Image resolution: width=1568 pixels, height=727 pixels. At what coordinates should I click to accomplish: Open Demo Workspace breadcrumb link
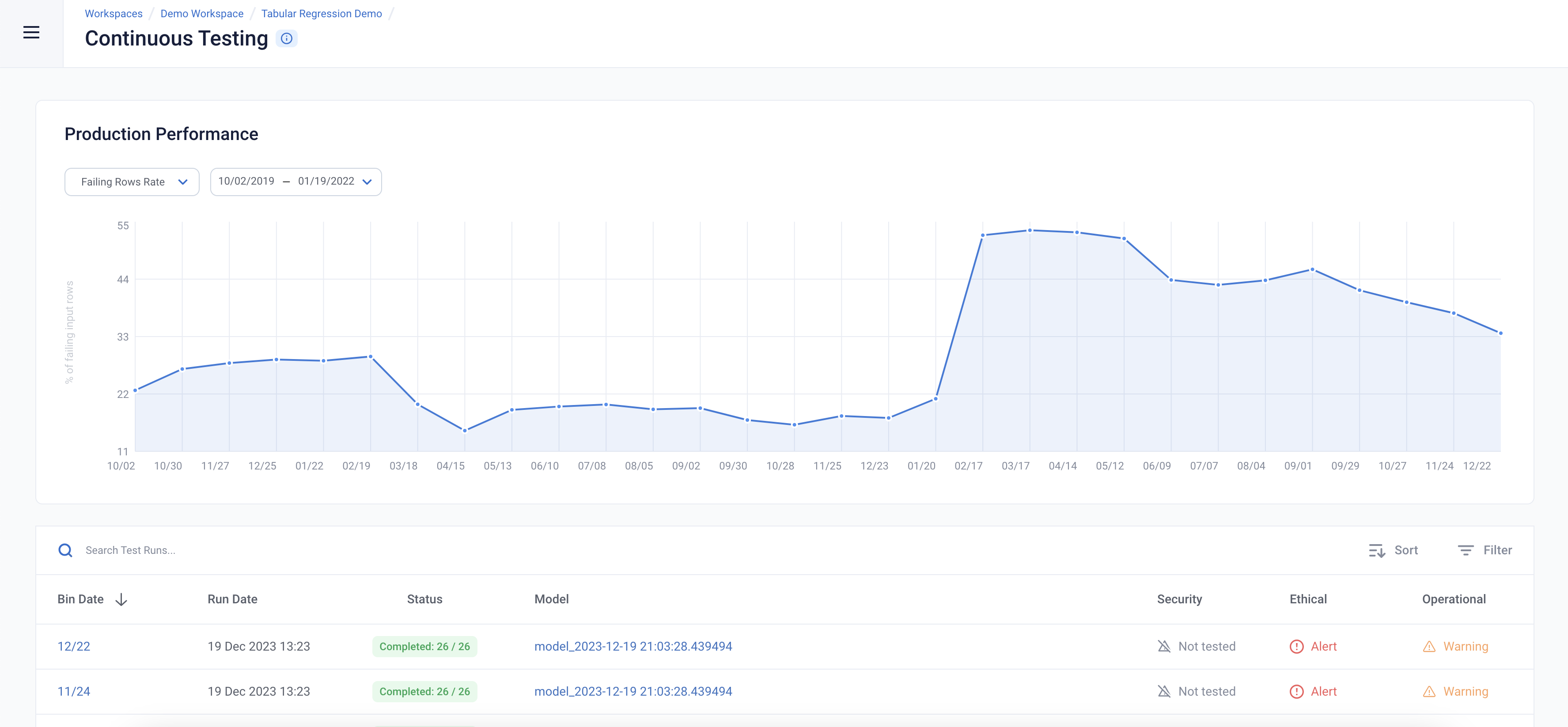[x=201, y=13]
